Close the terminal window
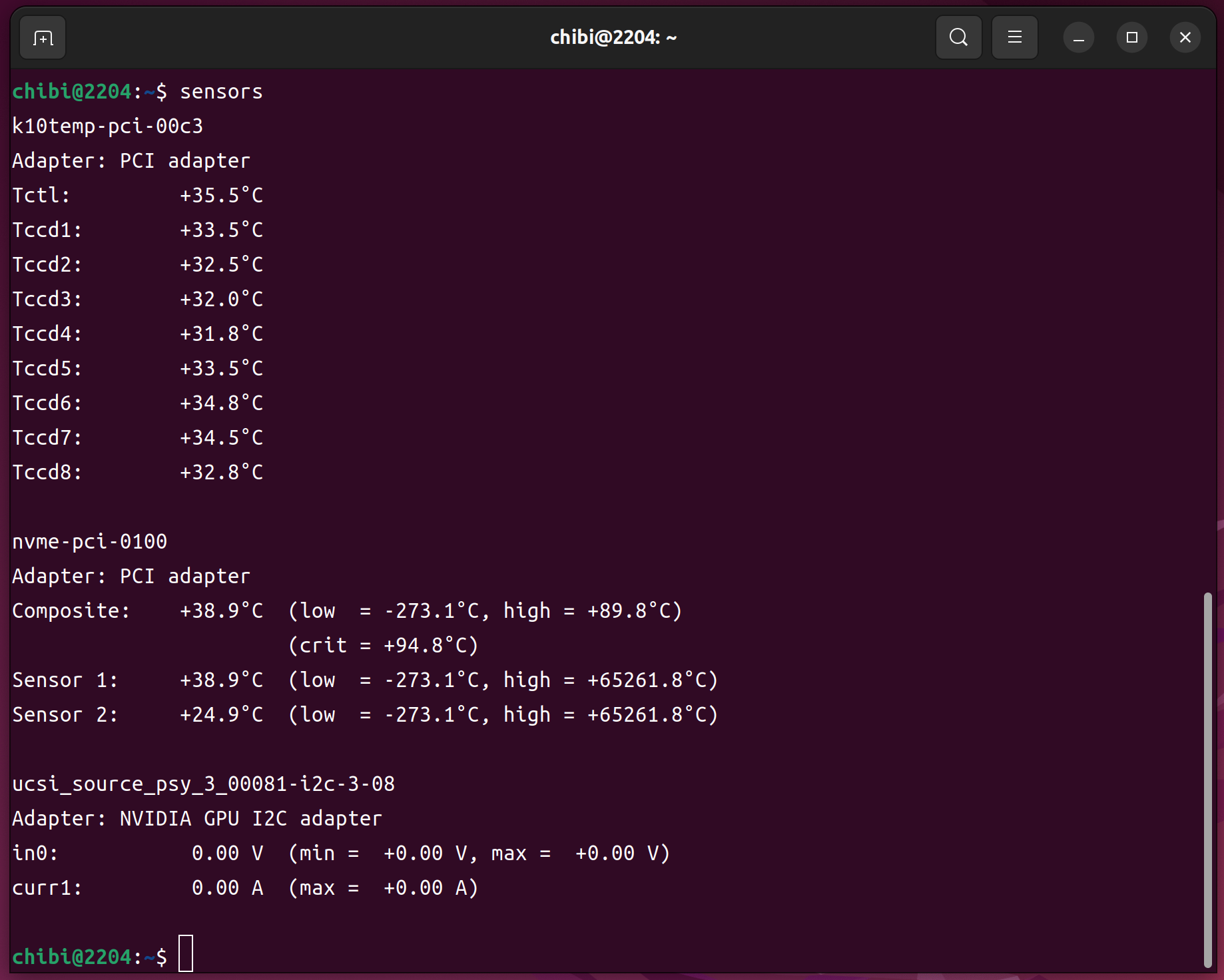This screenshot has width=1224, height=980. [1185, 38]
